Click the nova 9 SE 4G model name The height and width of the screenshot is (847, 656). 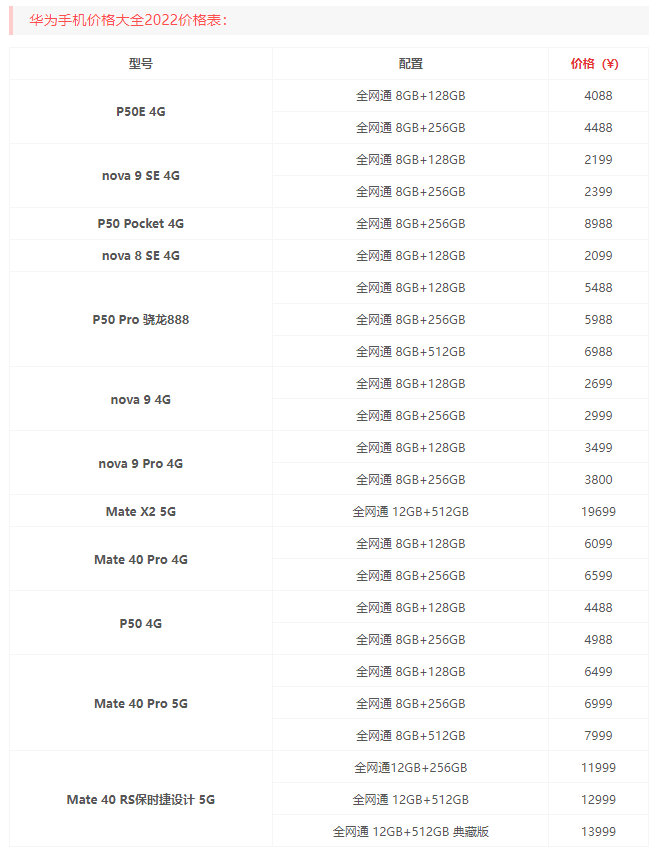click(x=141, y=176)
